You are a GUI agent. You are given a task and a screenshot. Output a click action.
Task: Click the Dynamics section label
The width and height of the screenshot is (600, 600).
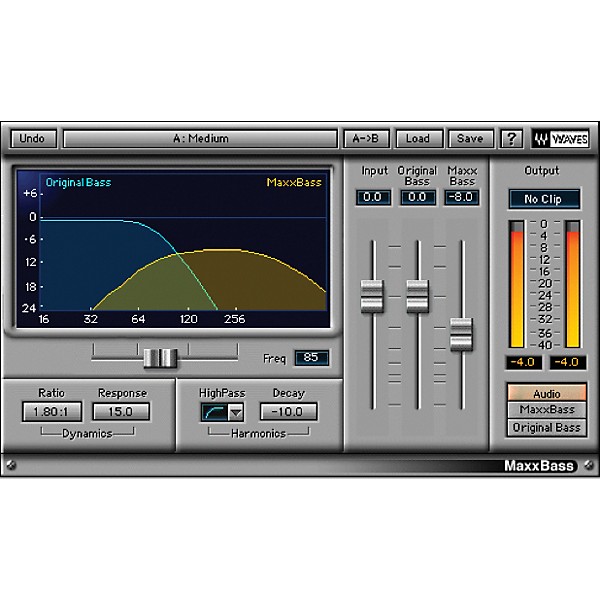87,434
